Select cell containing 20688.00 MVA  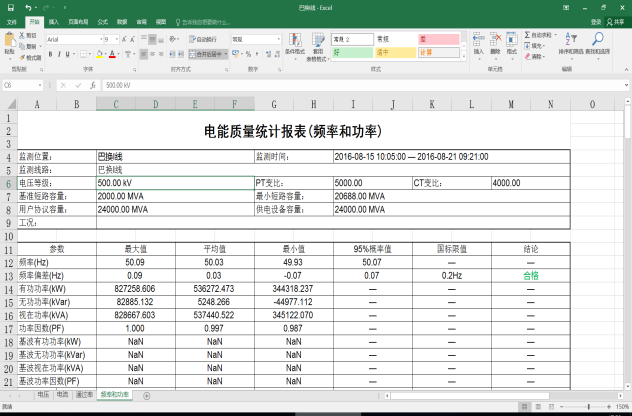coord(451,196)
